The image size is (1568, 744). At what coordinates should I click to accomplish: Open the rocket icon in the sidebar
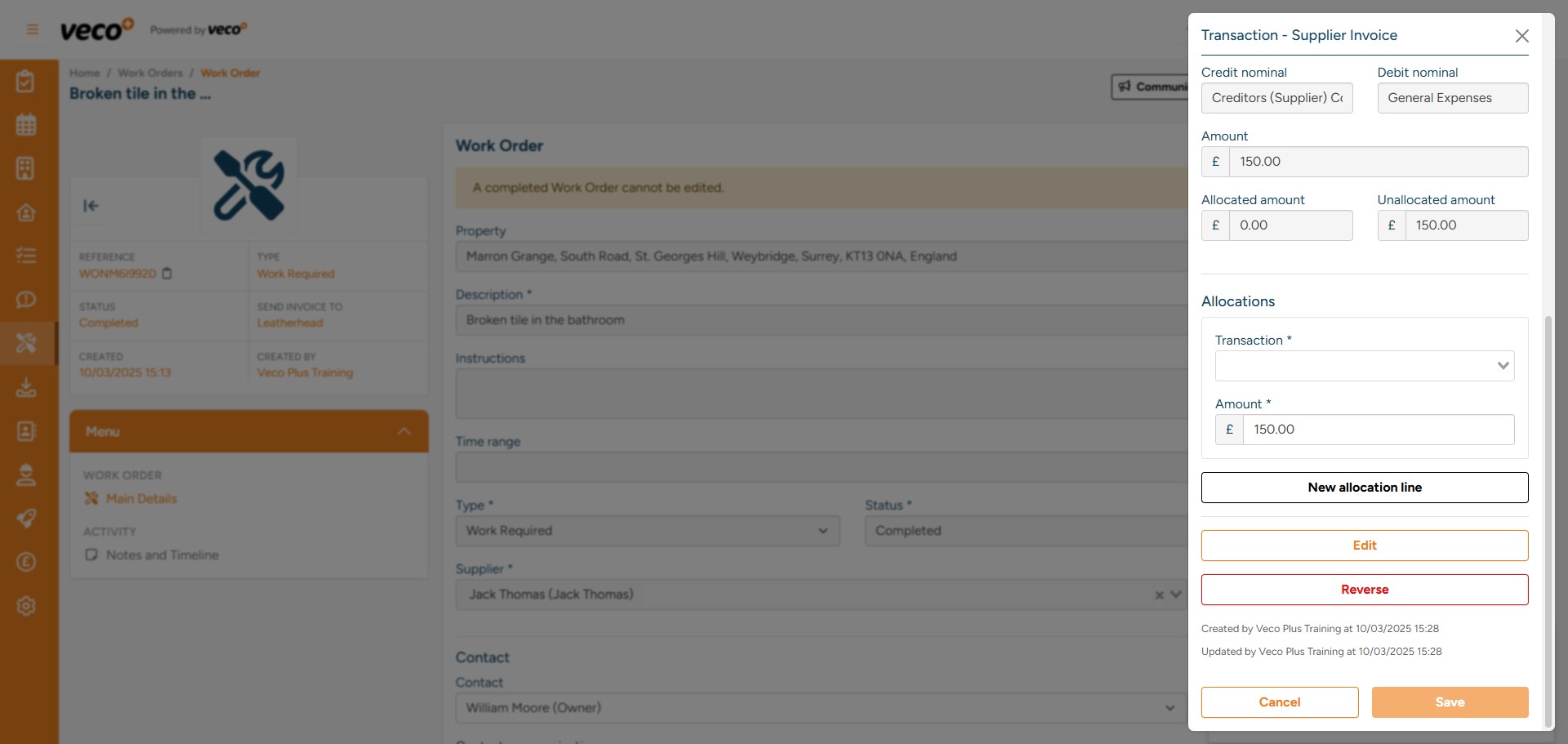point(27,519)
